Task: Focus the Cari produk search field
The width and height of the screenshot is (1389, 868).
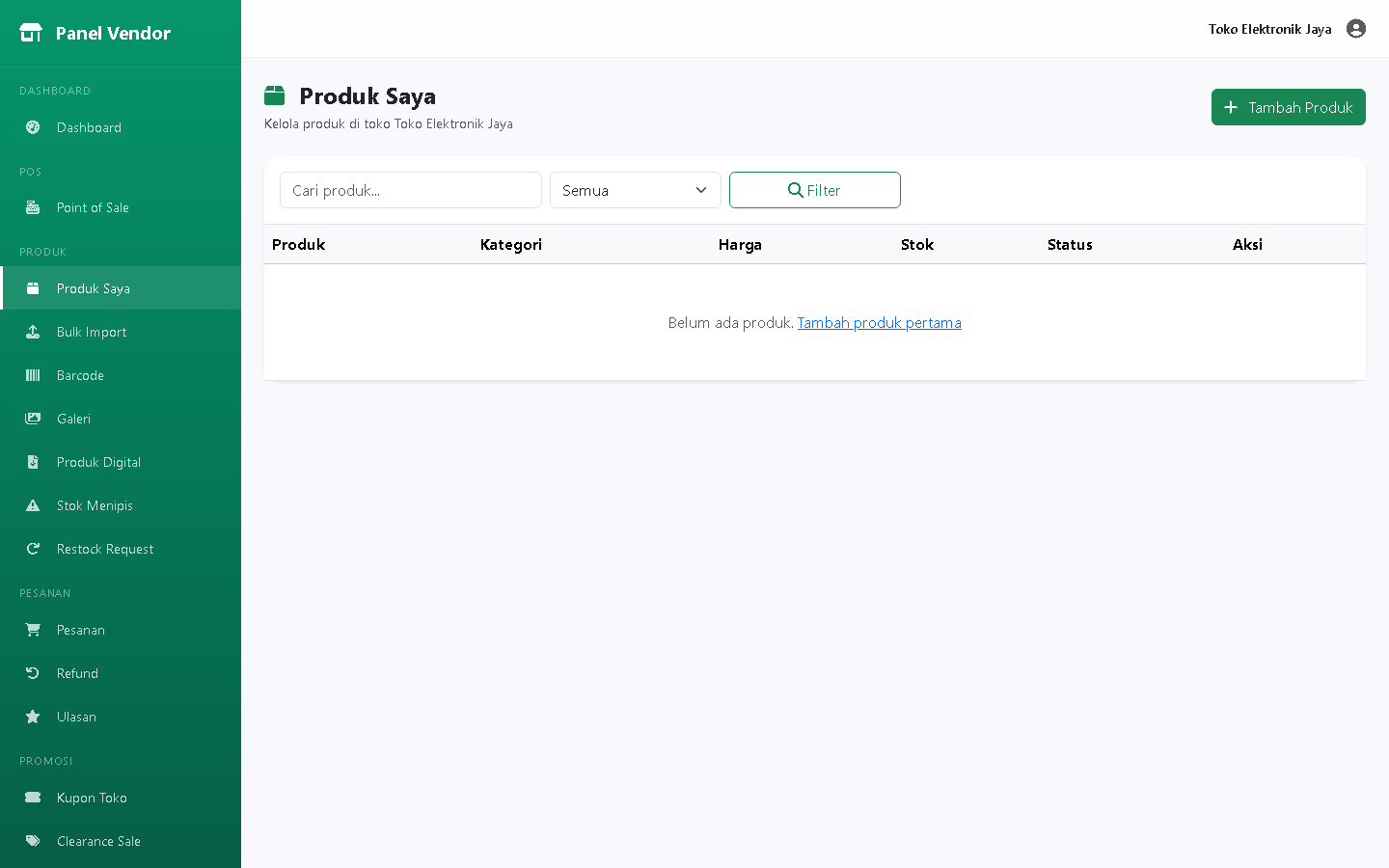Action: pos(411,190)
